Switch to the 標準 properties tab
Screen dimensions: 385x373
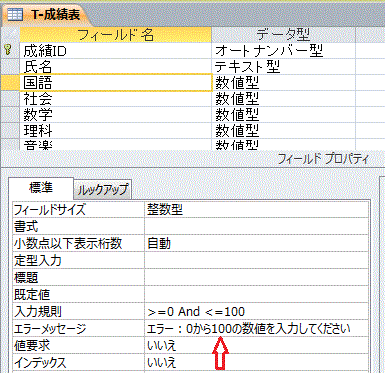(41, 188)
